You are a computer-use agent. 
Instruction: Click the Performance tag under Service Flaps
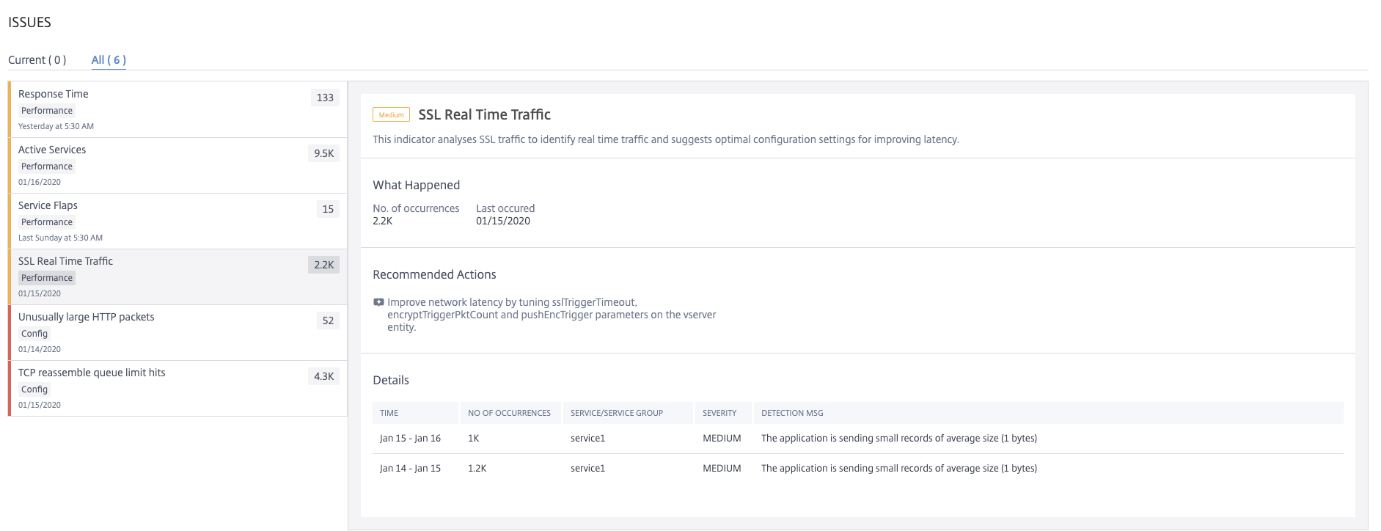(x=47, y=223)
